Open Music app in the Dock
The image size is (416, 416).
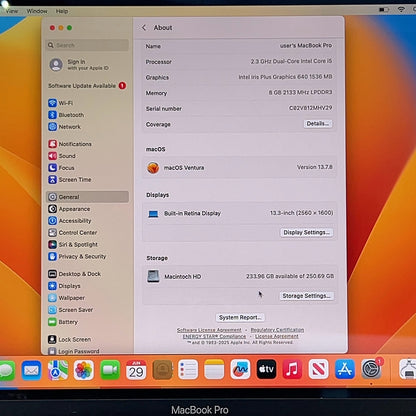click(x=292, y=369)
